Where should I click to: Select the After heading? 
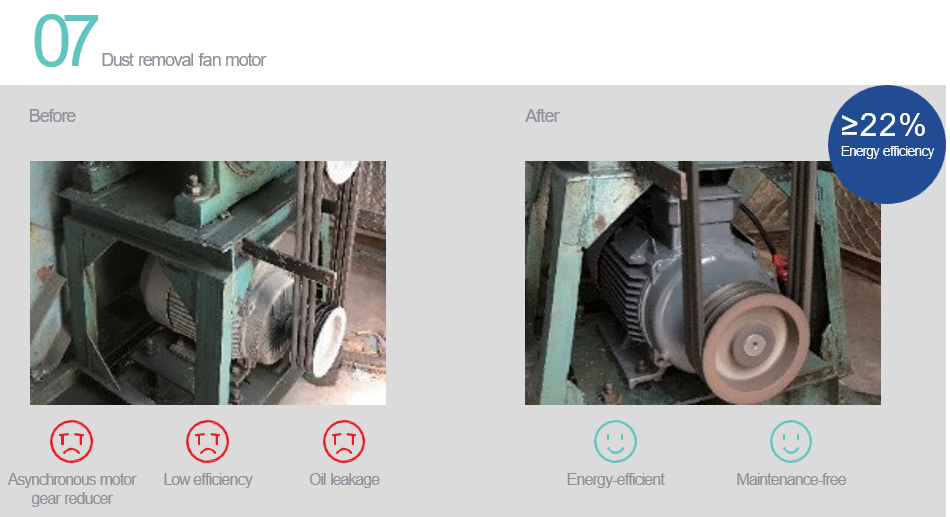542,116
